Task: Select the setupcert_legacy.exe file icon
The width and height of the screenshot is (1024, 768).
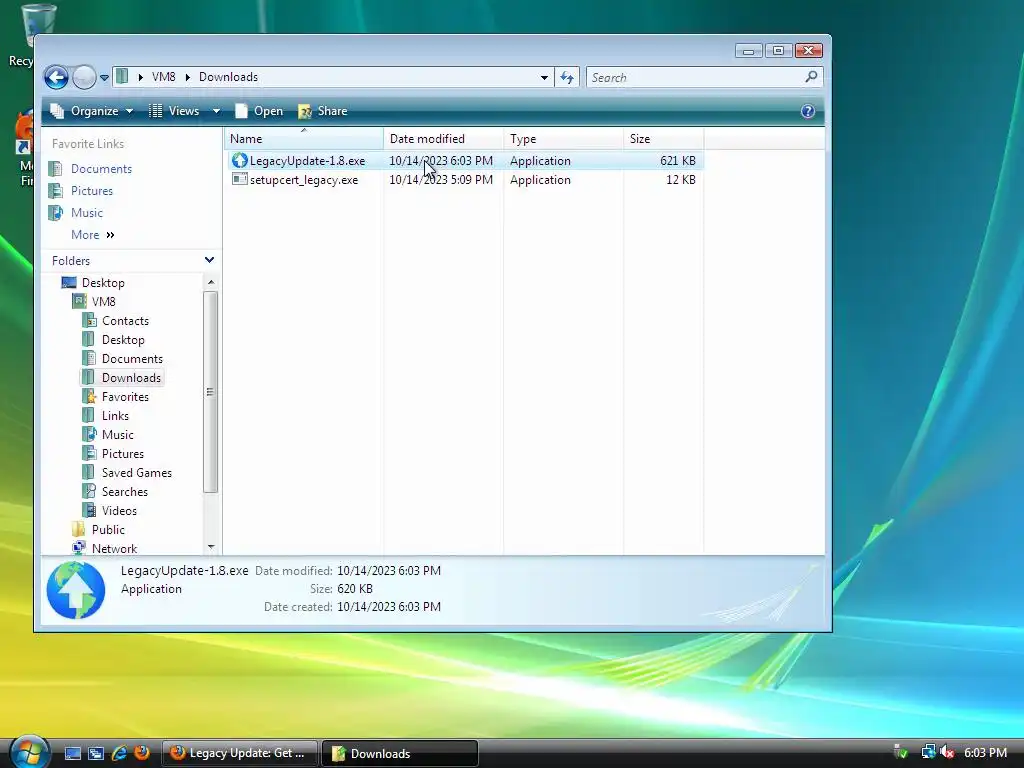Action: [240, 179]
